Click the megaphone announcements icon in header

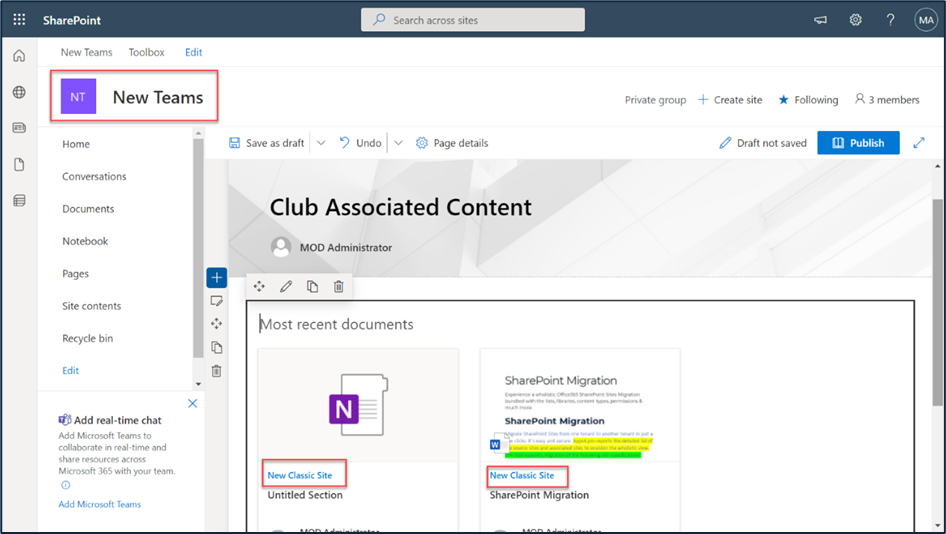coord(821,20)
